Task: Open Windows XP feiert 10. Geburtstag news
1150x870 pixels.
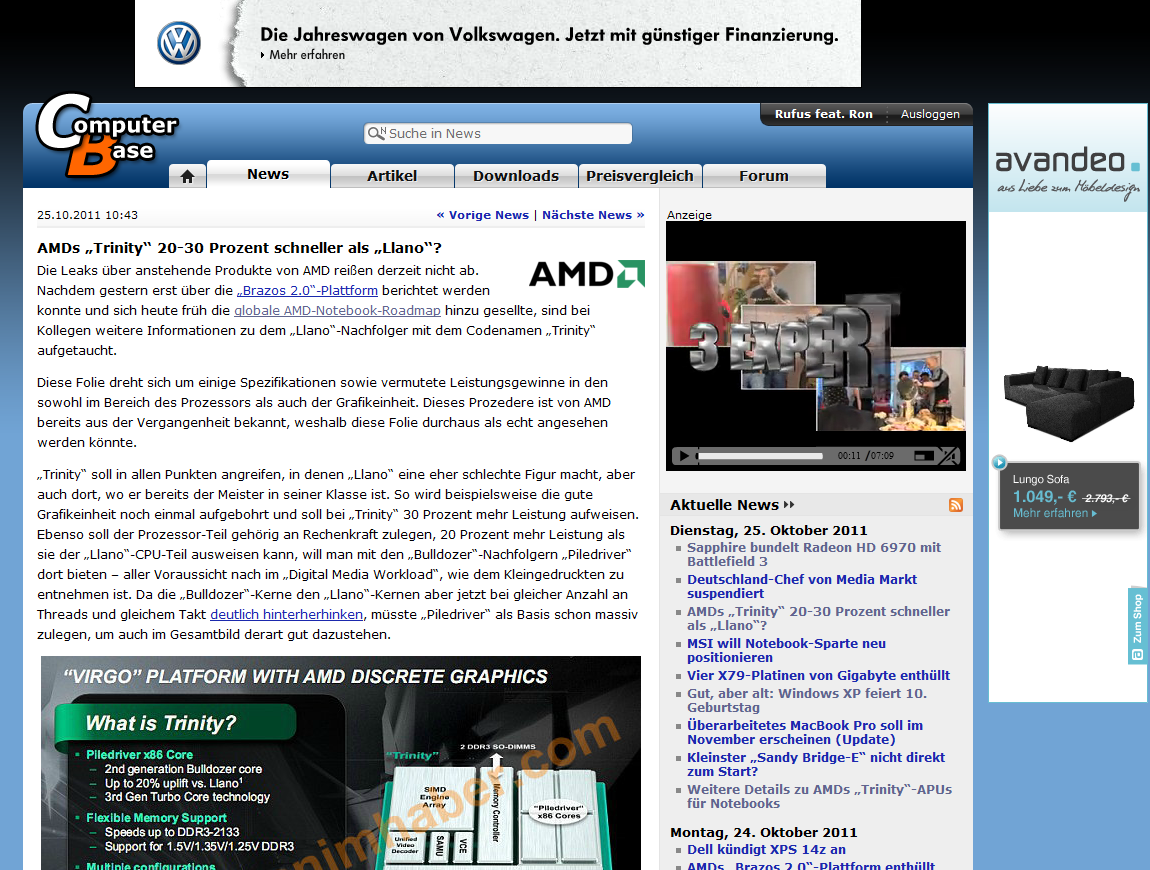Action: [x=807, y=701]
